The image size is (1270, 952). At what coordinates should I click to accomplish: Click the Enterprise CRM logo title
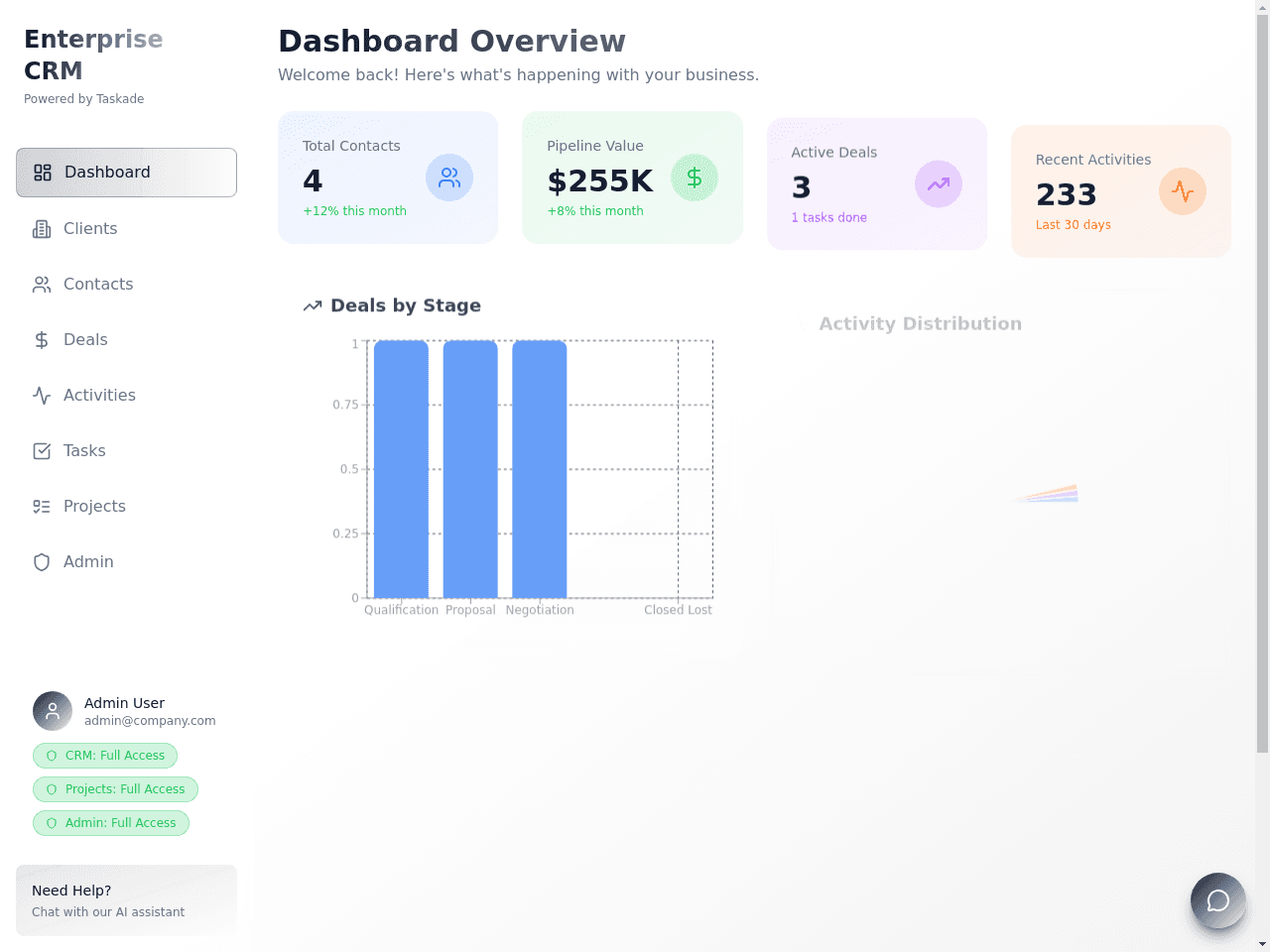93,56
